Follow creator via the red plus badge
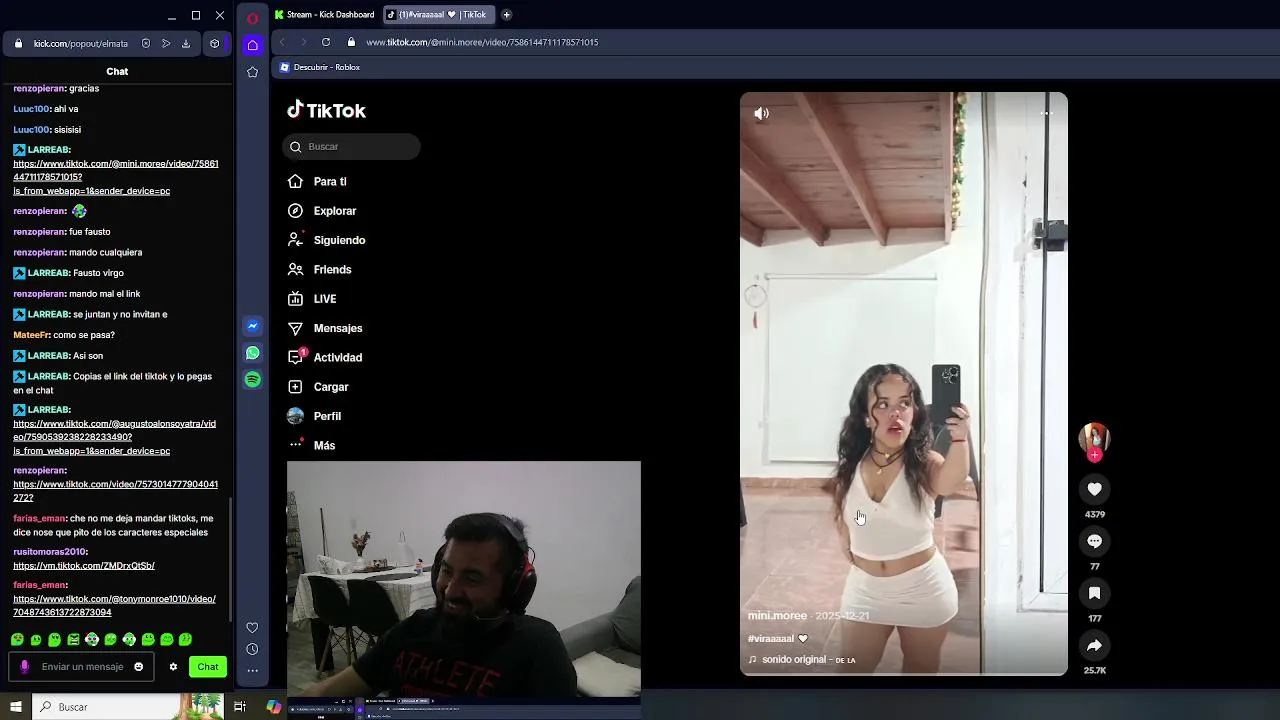Screen dimensions: 1280x720 1094,455
